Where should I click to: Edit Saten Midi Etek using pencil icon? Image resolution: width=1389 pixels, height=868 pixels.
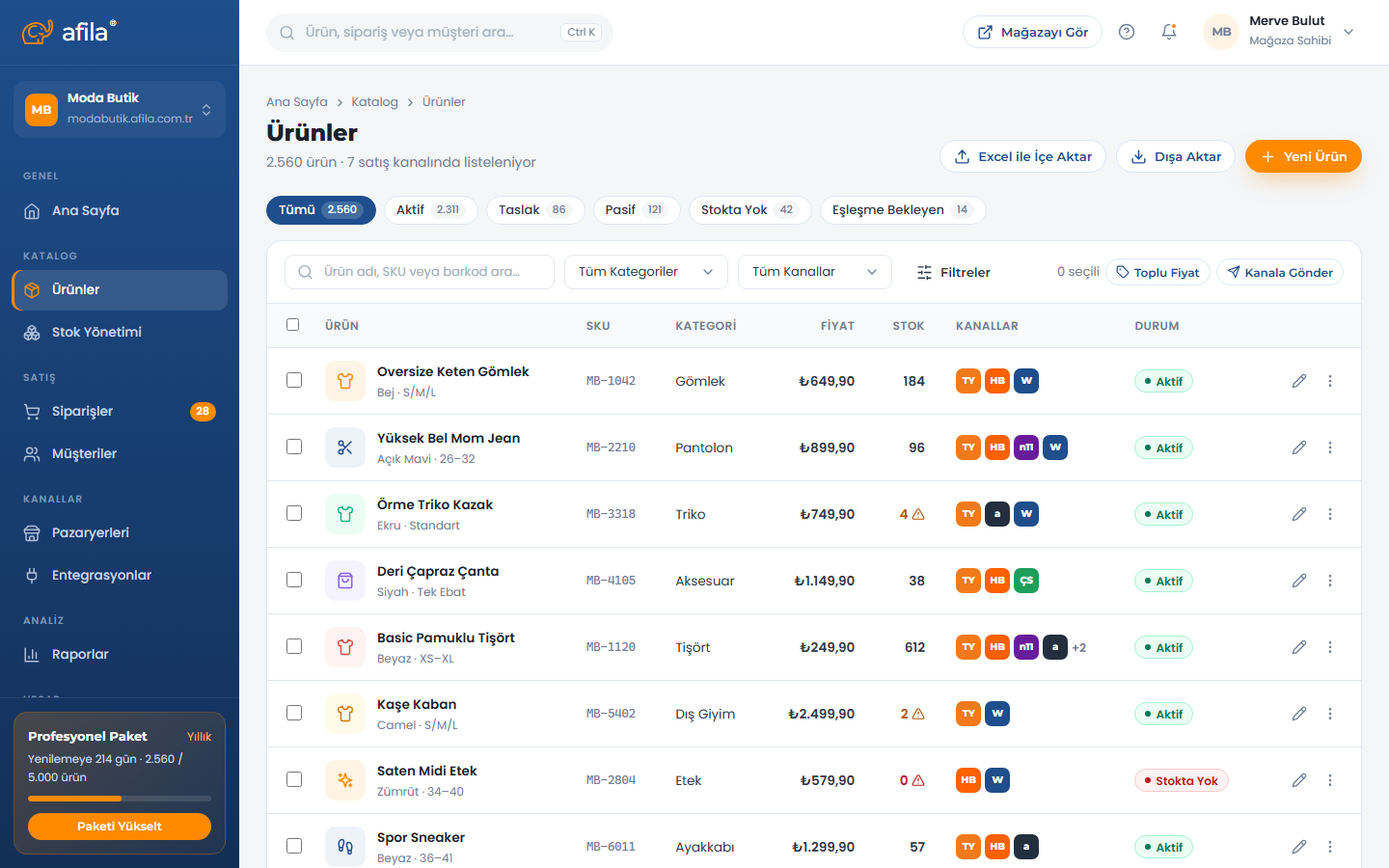[1299, 780]
